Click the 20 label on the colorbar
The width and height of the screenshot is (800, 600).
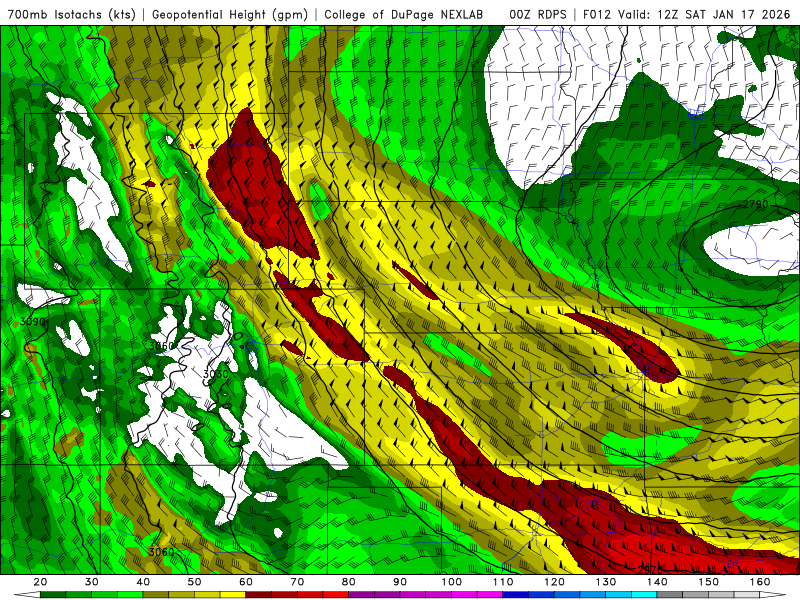coord(40,582)
